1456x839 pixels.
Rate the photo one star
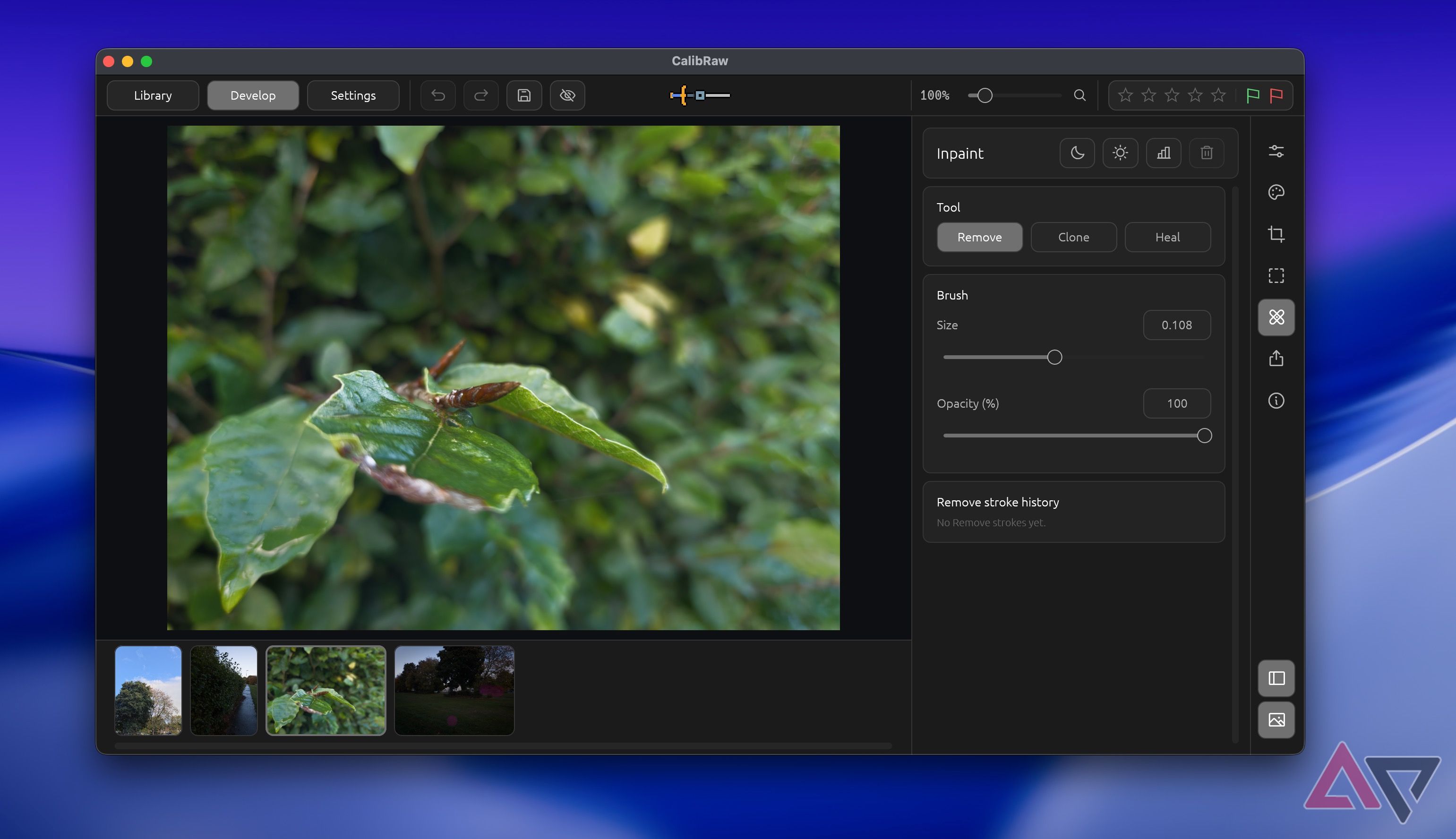1125,95
